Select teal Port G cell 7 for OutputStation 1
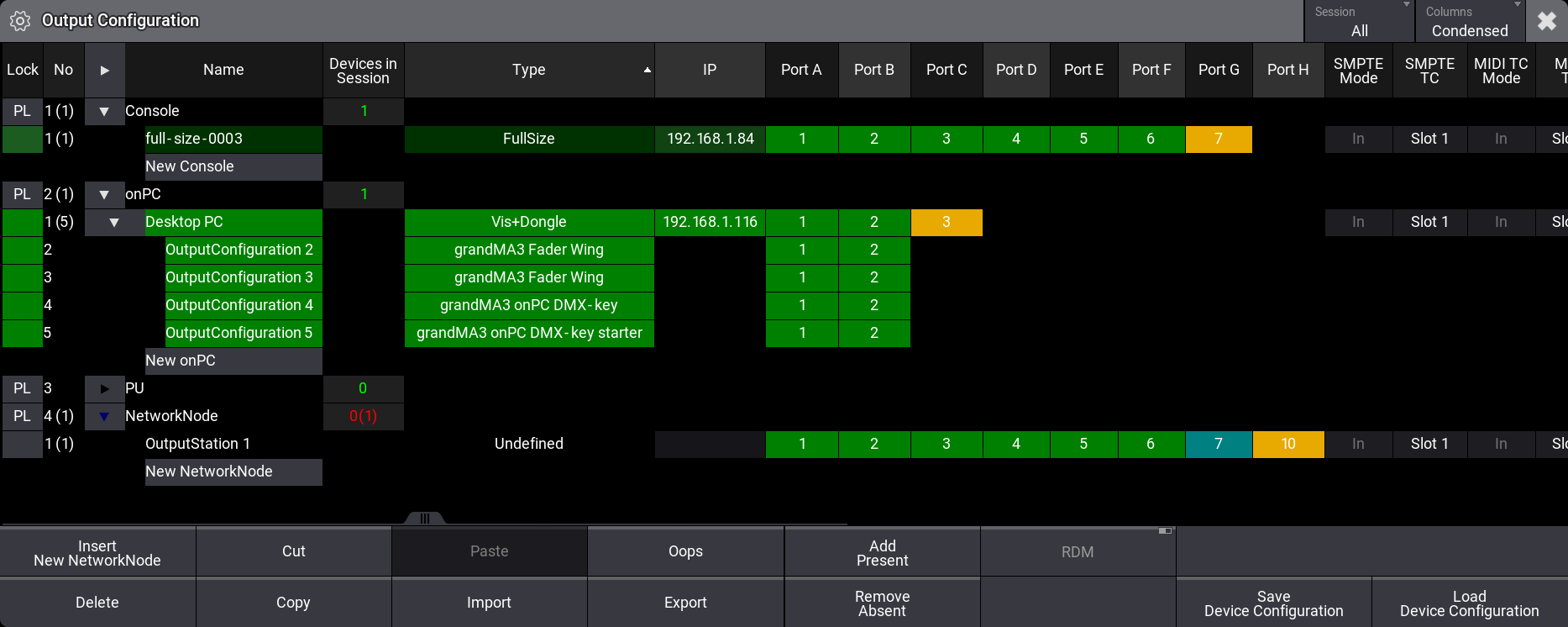This screenshot has height=627, width=1568. tap(1219, 444)
